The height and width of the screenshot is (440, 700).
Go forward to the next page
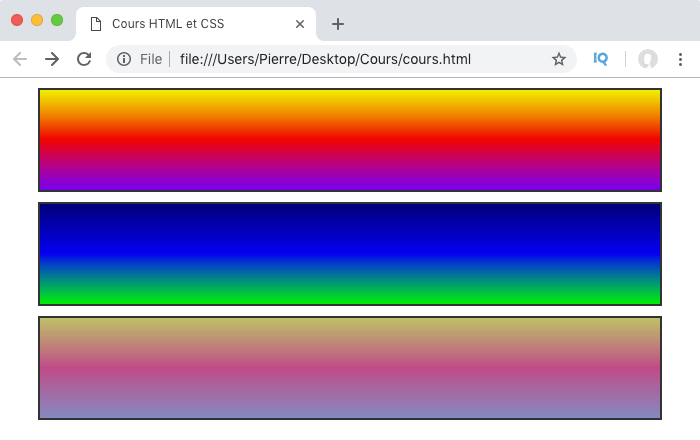52,59
